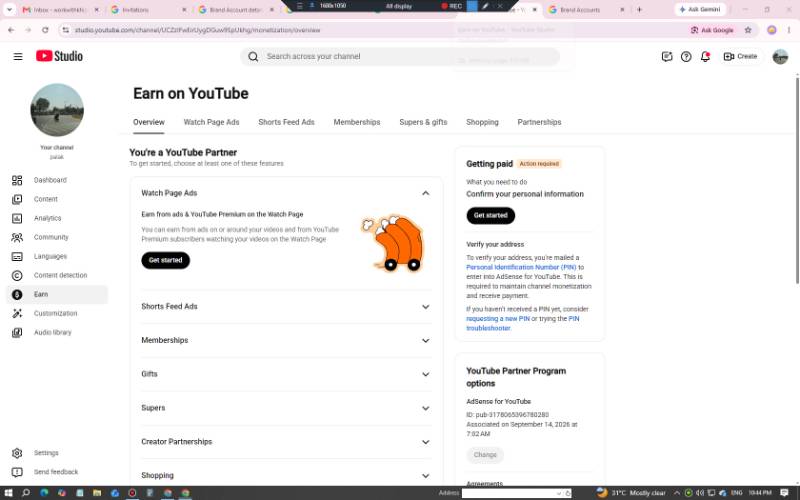Click the Action required badge
Viewport: 800px width, 500px height.
coord(539,164)
